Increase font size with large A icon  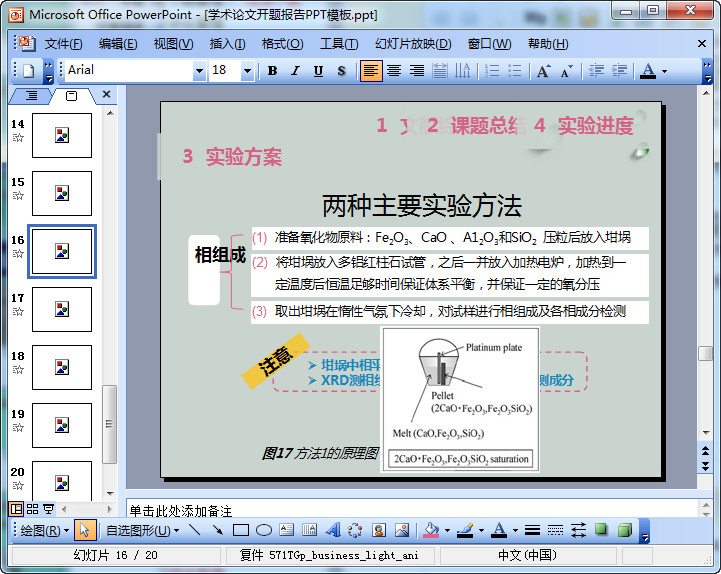(544, 71)
